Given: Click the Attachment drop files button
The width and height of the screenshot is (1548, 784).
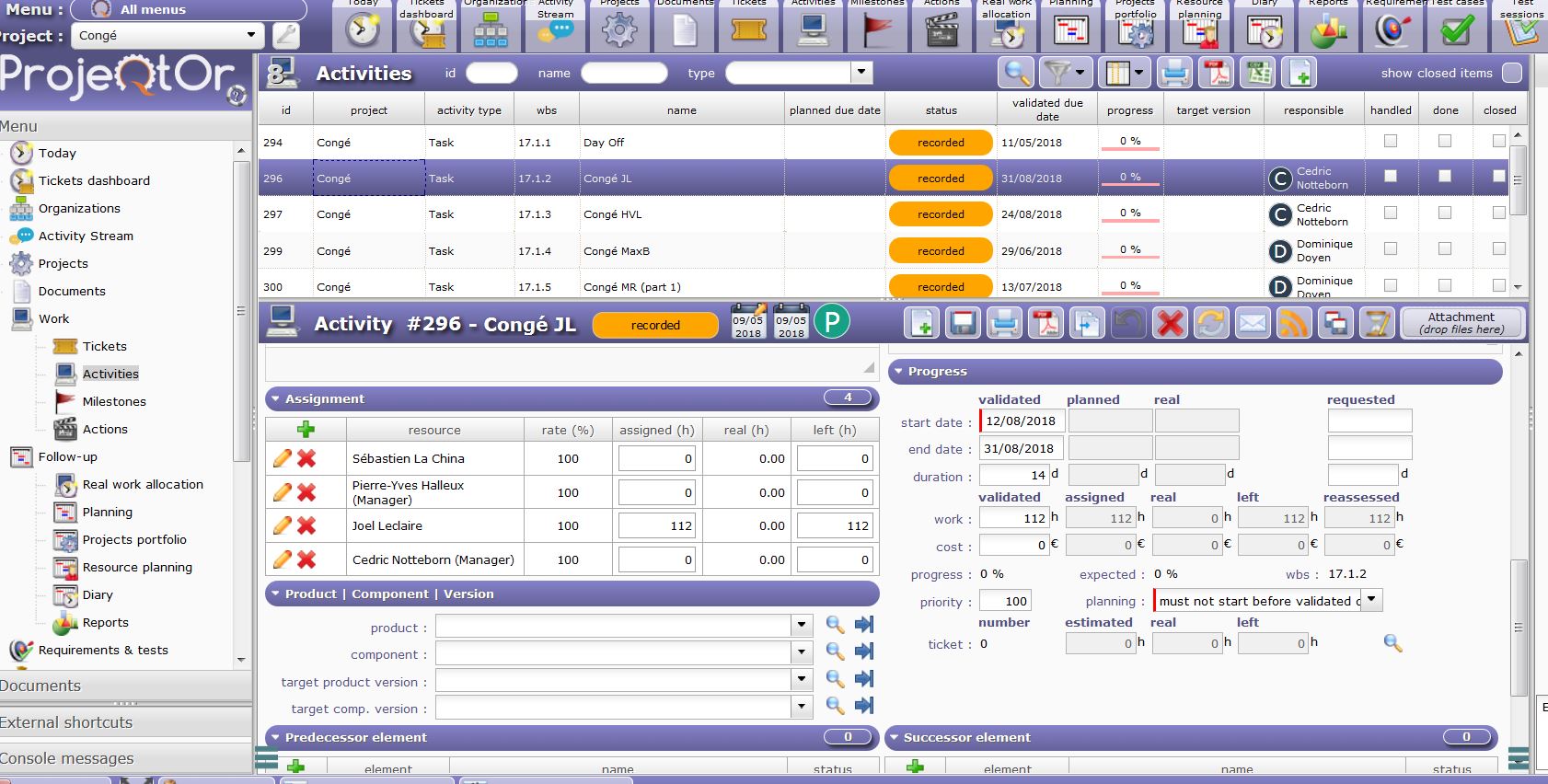Looking at the screenshot, I should point(1461,323).
